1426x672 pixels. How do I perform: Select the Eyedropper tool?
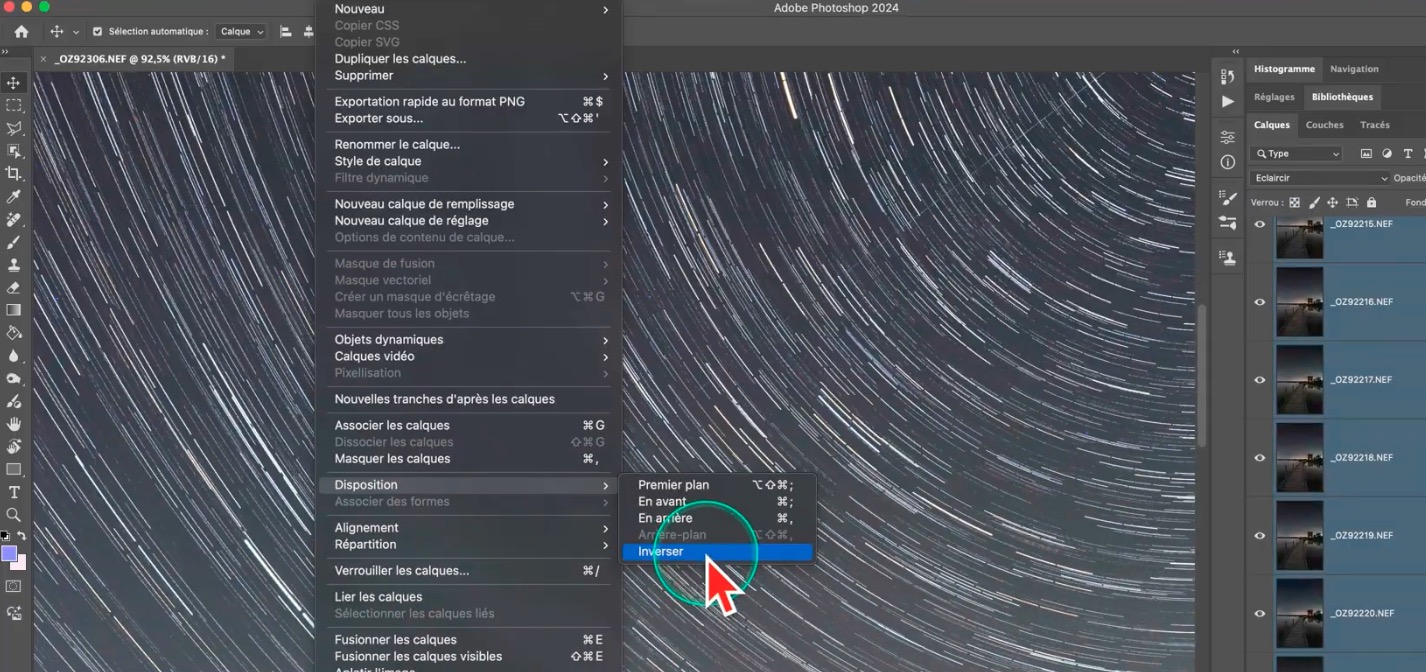14,197
